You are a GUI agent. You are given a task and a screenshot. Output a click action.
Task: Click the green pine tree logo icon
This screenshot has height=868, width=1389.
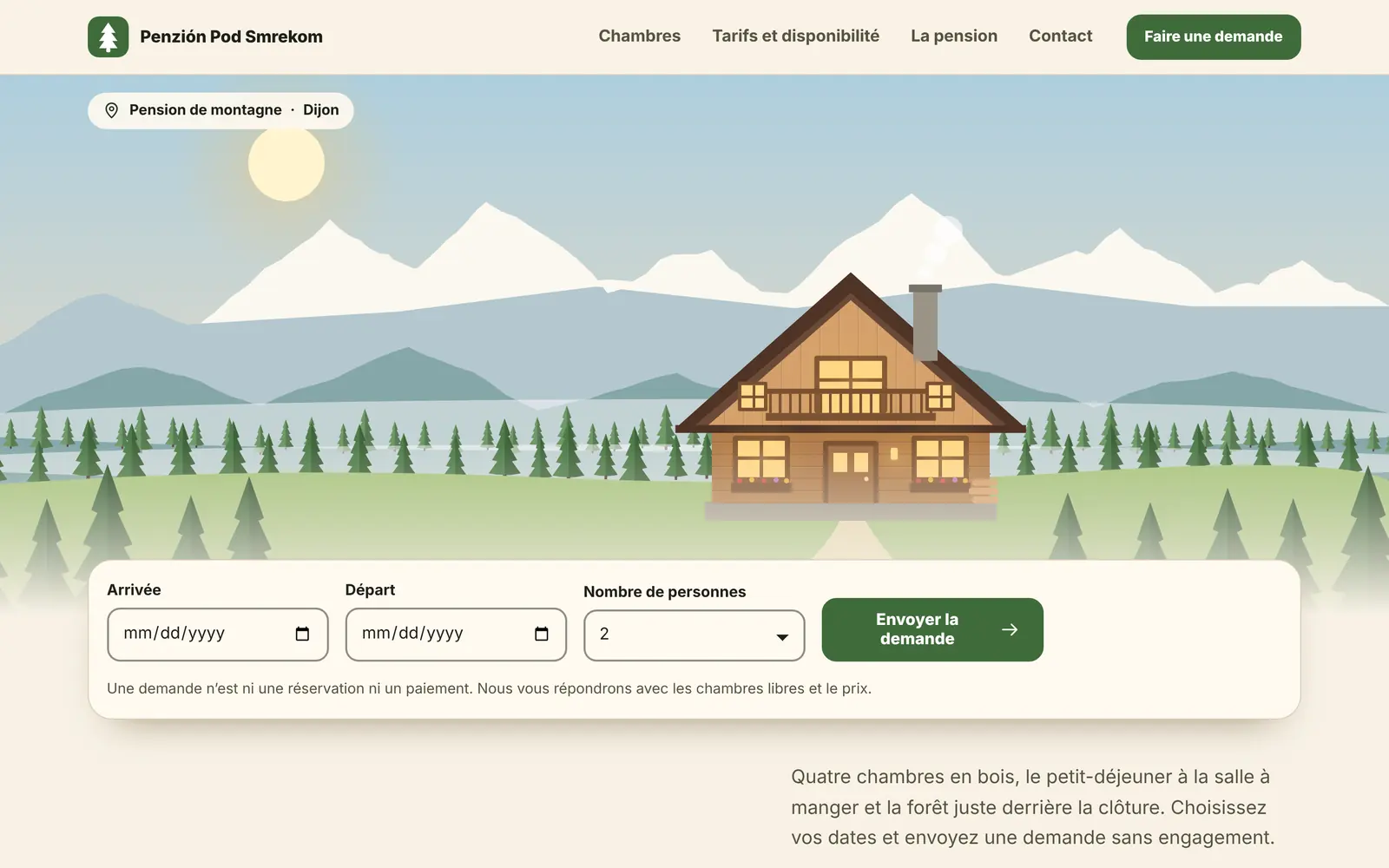pyautogui.click(x=108, y=36)
